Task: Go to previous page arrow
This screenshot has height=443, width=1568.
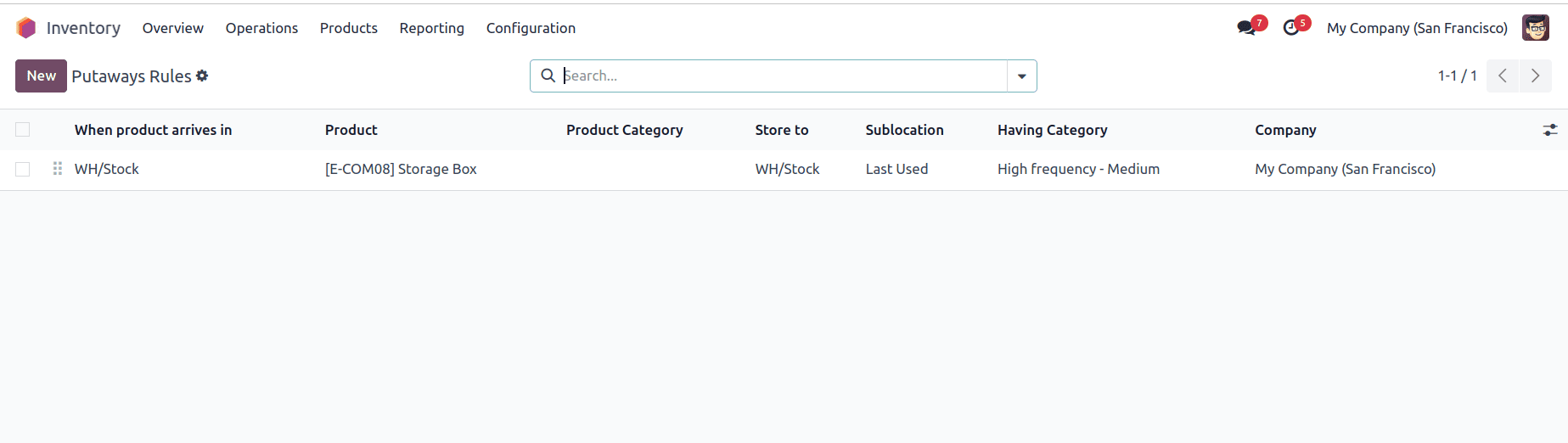Action: tap(1503, 76)
